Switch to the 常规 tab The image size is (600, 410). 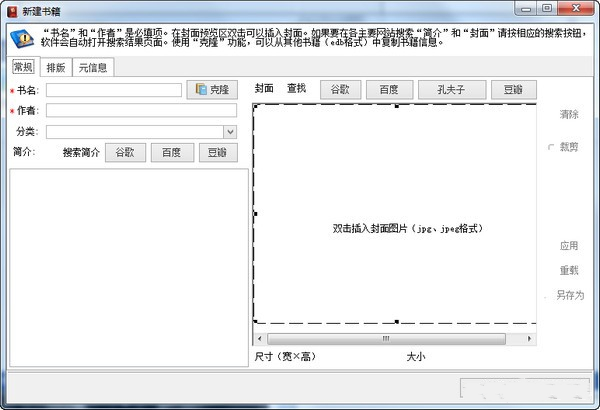[23, 67]
